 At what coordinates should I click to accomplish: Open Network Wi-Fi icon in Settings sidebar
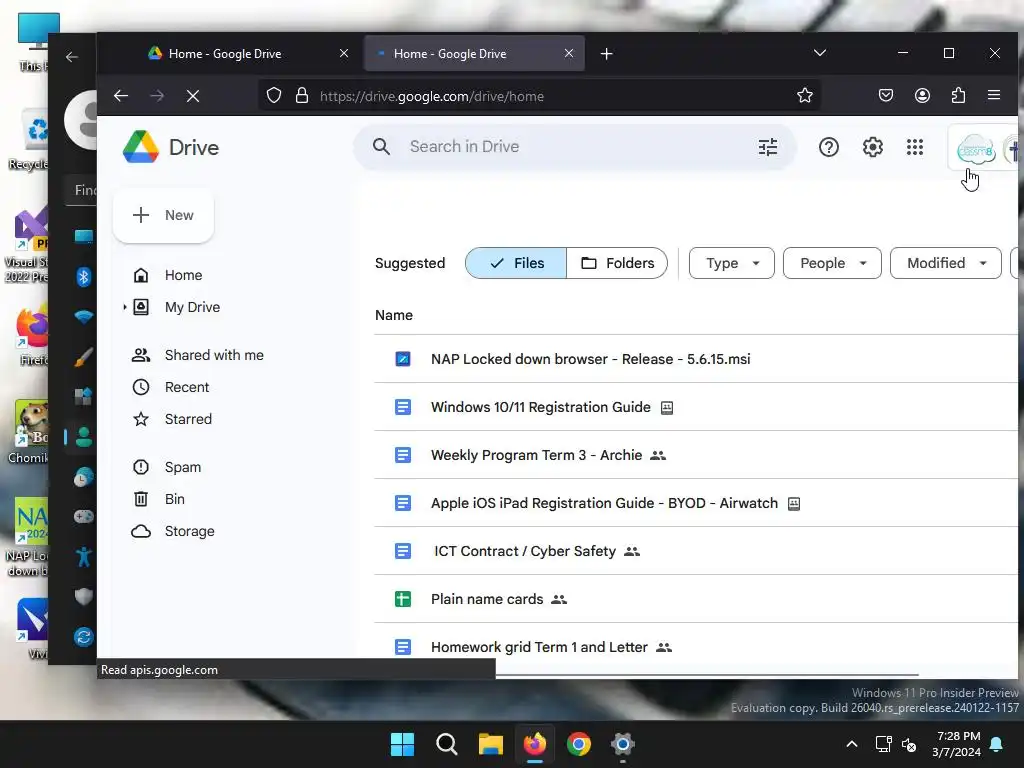pos(84,317)
